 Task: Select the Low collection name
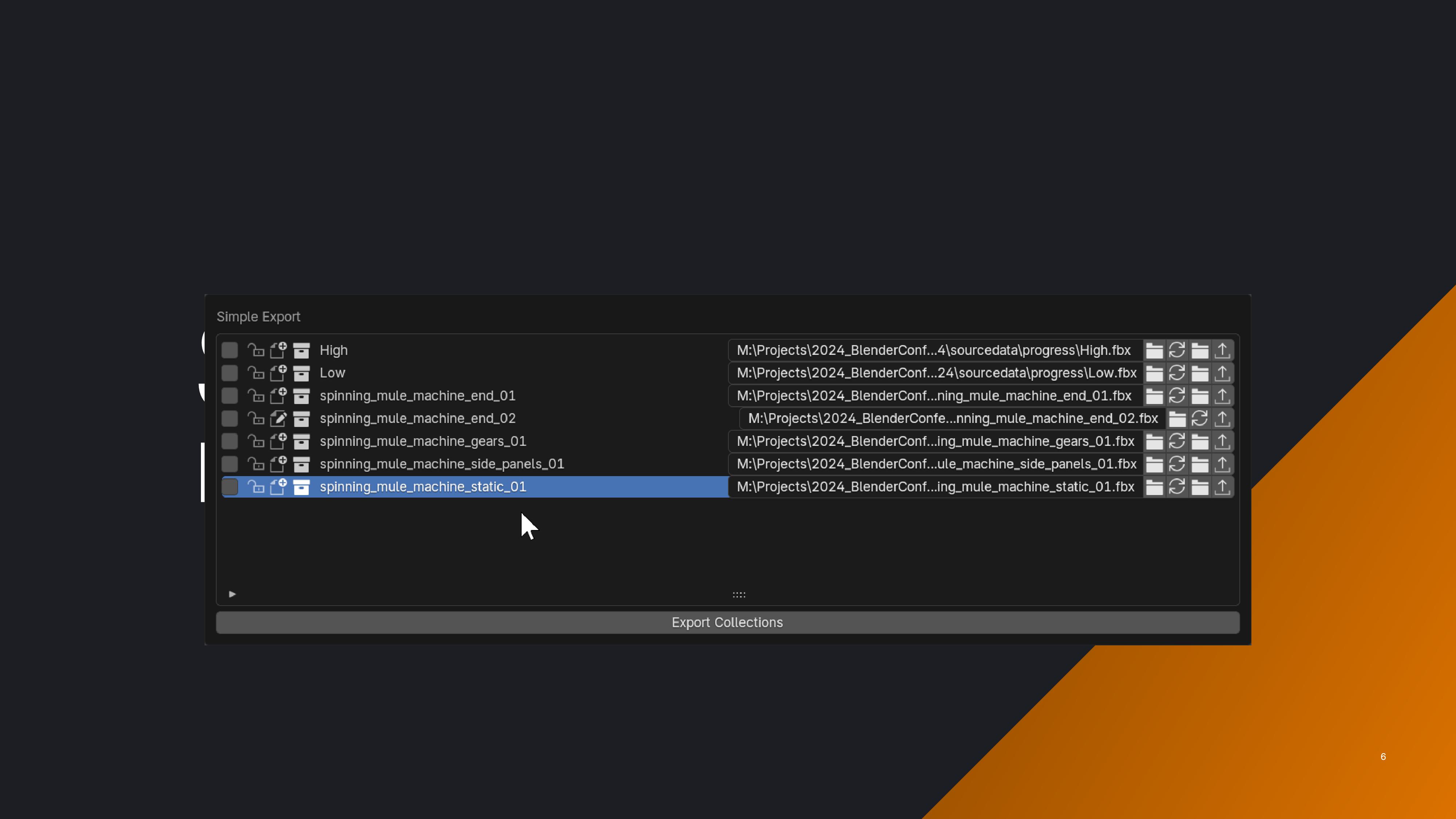click(x=332, y=373)
